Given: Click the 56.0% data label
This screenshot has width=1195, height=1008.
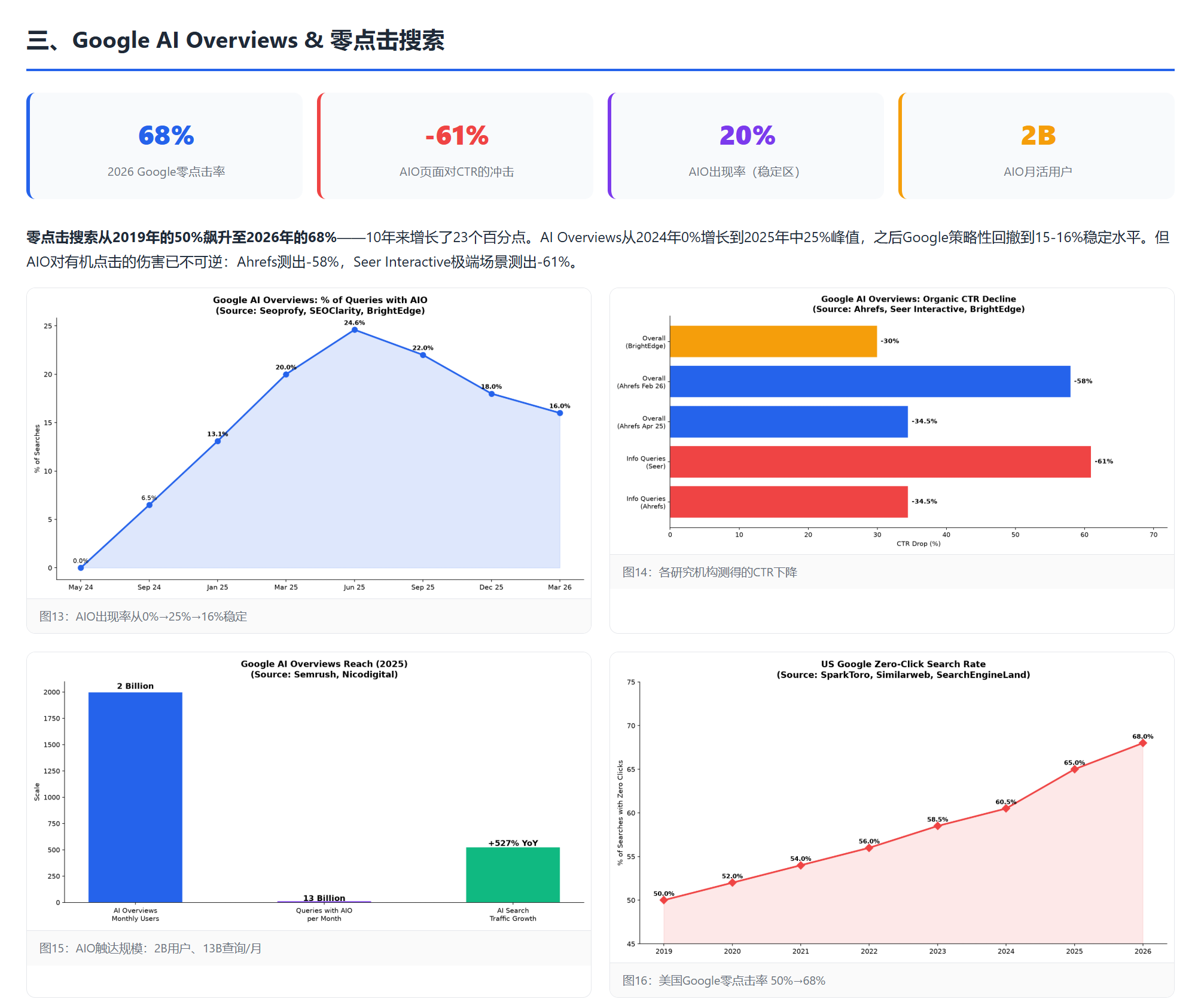Looking at the screenshot, I should click(x=869, y=841).
